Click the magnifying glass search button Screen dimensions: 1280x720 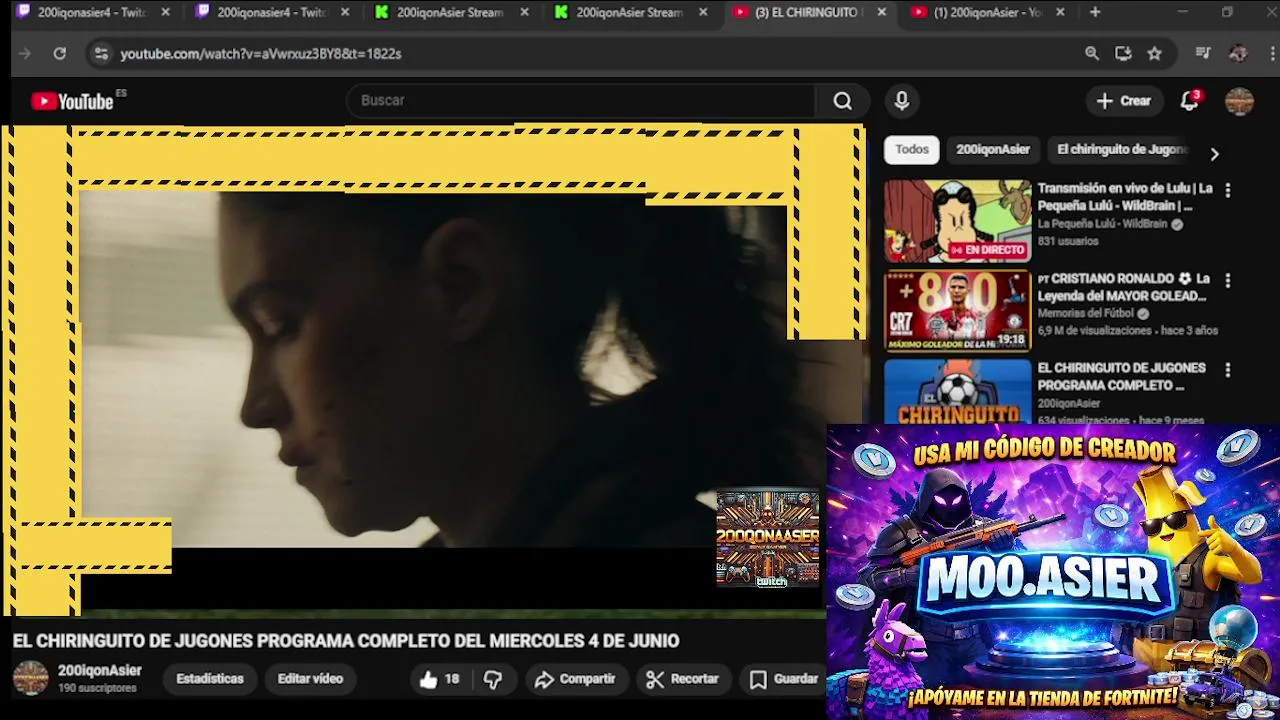tap(842, 101)
